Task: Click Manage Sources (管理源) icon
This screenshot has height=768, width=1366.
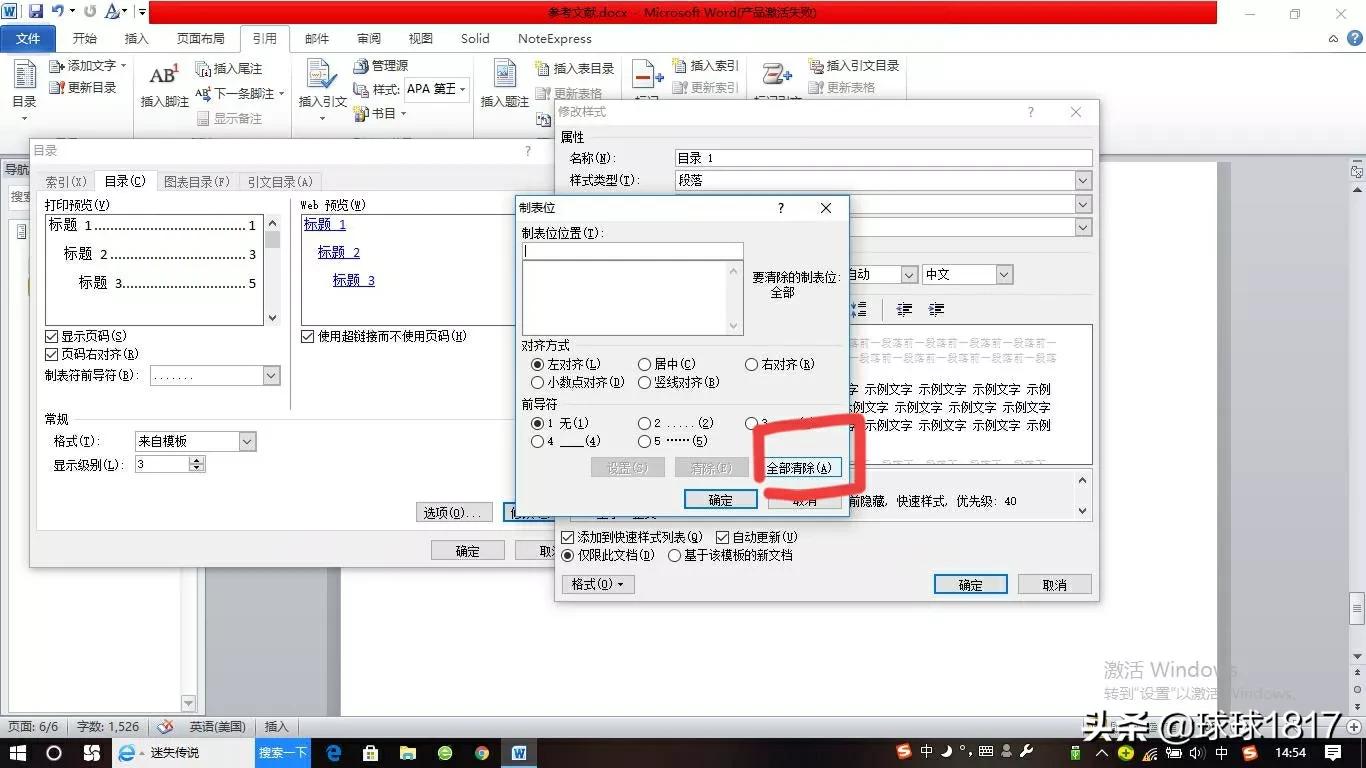Action: coord(362,66)
